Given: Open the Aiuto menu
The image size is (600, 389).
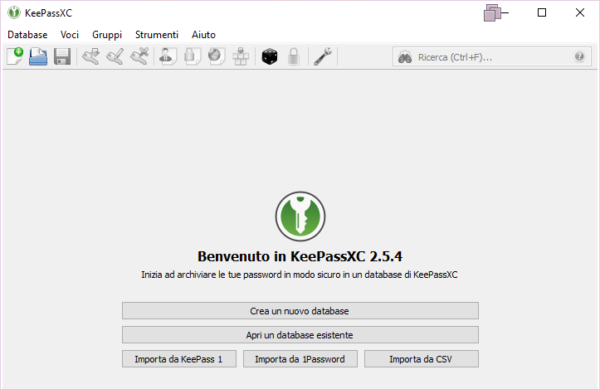Looking at the screenshot, I should (x=204, y=35).
